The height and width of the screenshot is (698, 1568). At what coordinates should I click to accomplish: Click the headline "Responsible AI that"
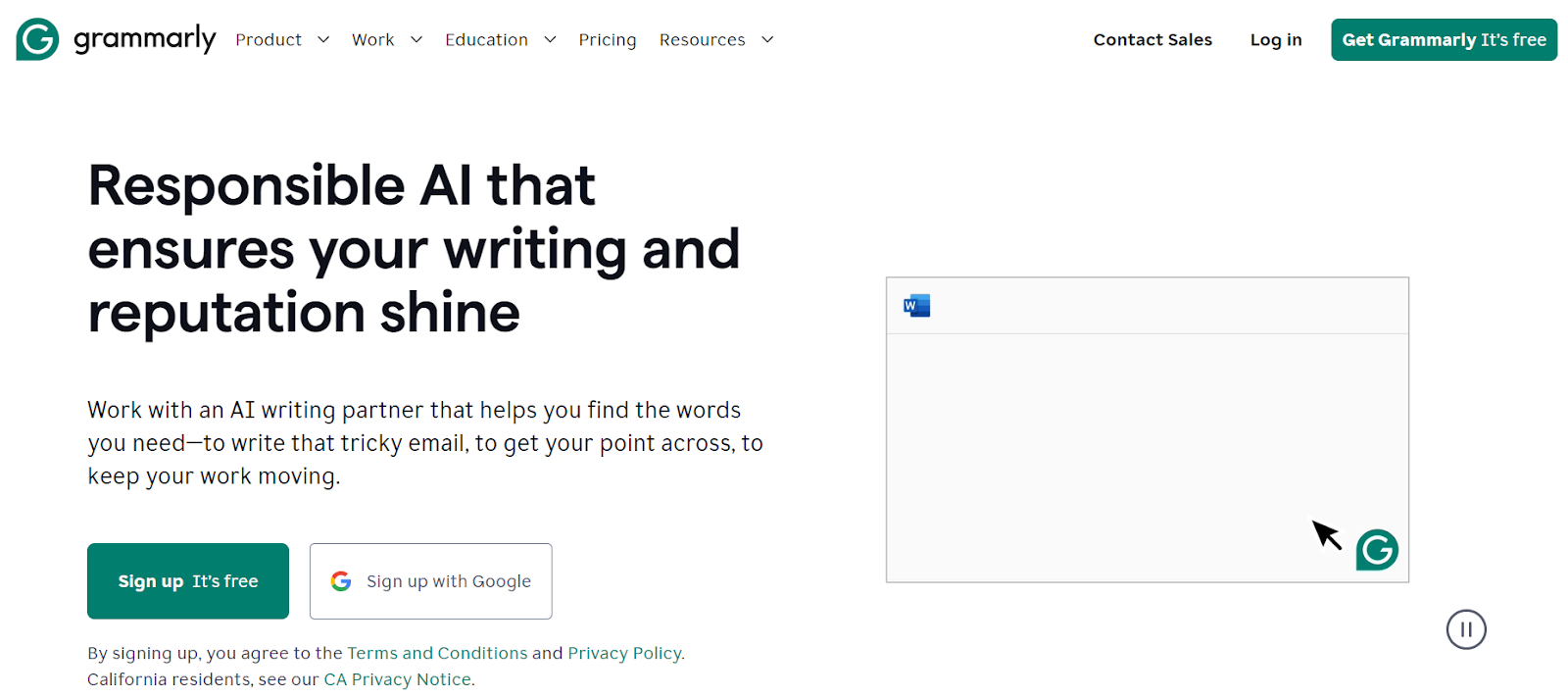click(341, 185)
